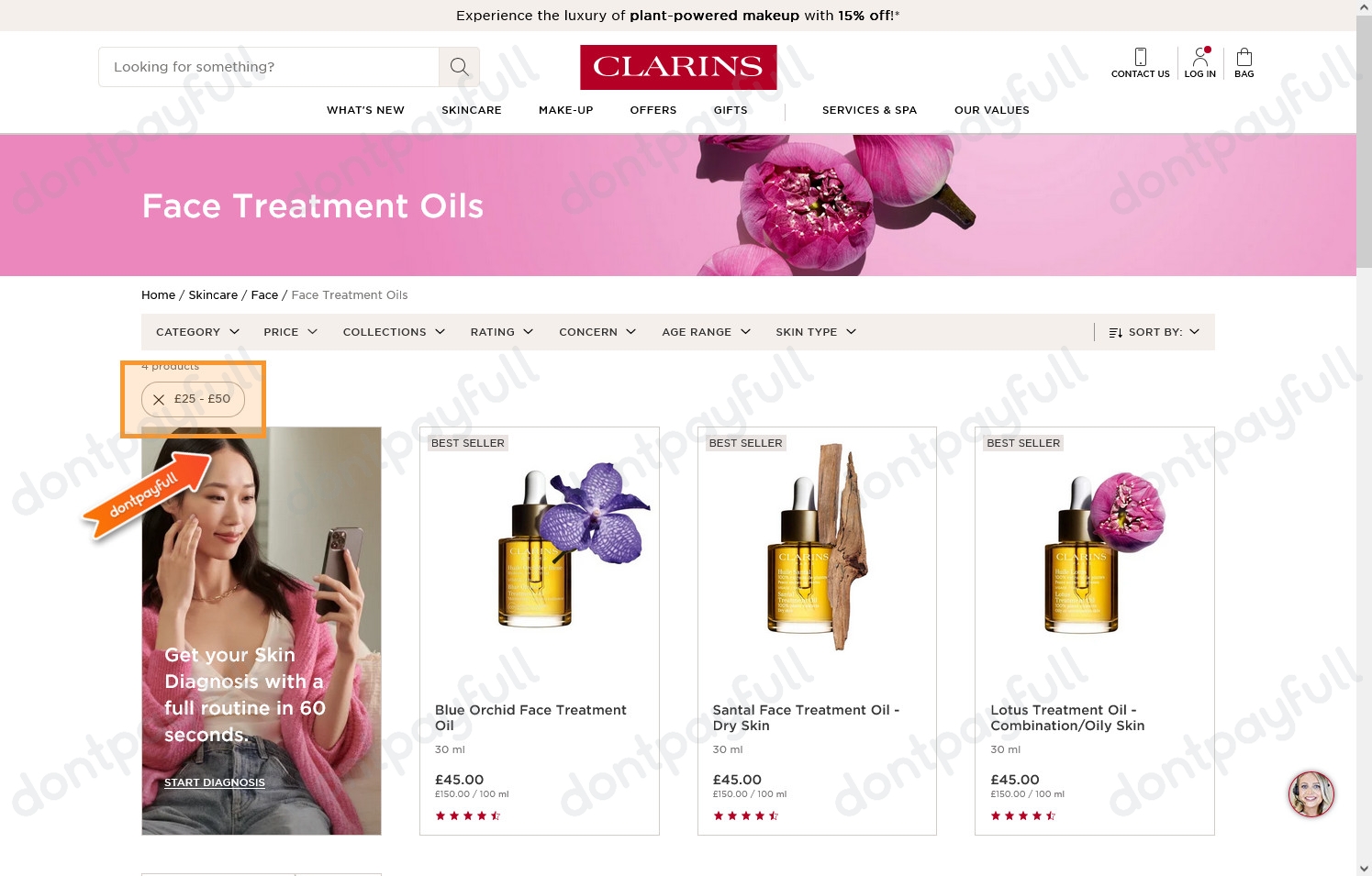The height and width of the screenshot is (876, 1372).
Task: Go to Skincare breadcrumb link
Action: [x=213, y=295]
